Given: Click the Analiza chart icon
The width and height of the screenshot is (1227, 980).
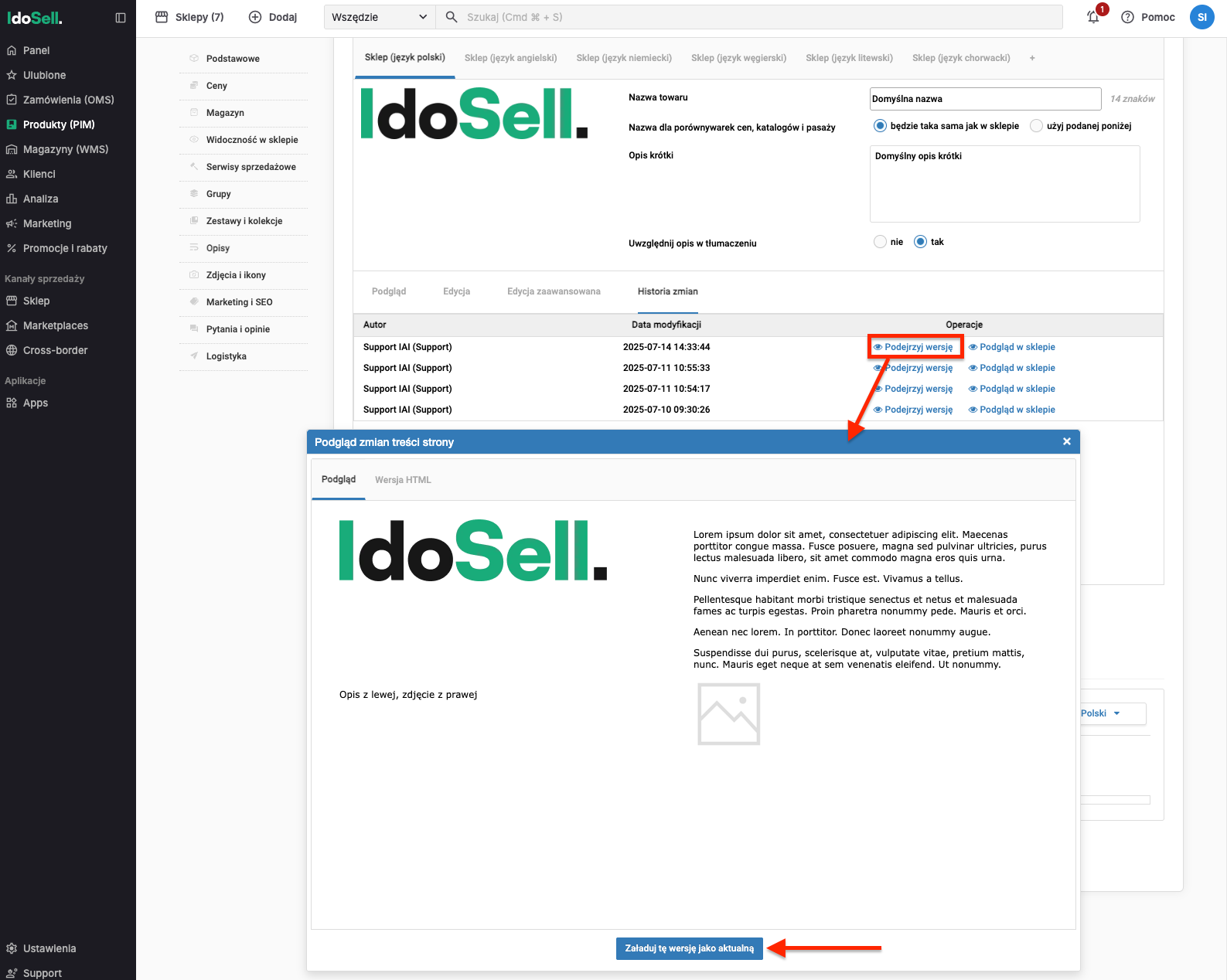Looking at the screenshot, I should [12, 199].
